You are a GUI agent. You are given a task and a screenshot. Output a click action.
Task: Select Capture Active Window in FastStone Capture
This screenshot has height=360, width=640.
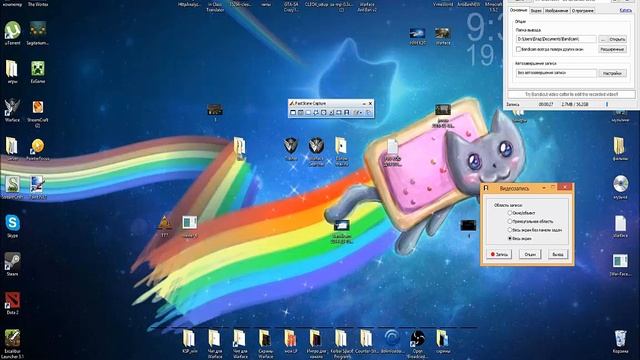pyautogui.click(x=293, y=112)
